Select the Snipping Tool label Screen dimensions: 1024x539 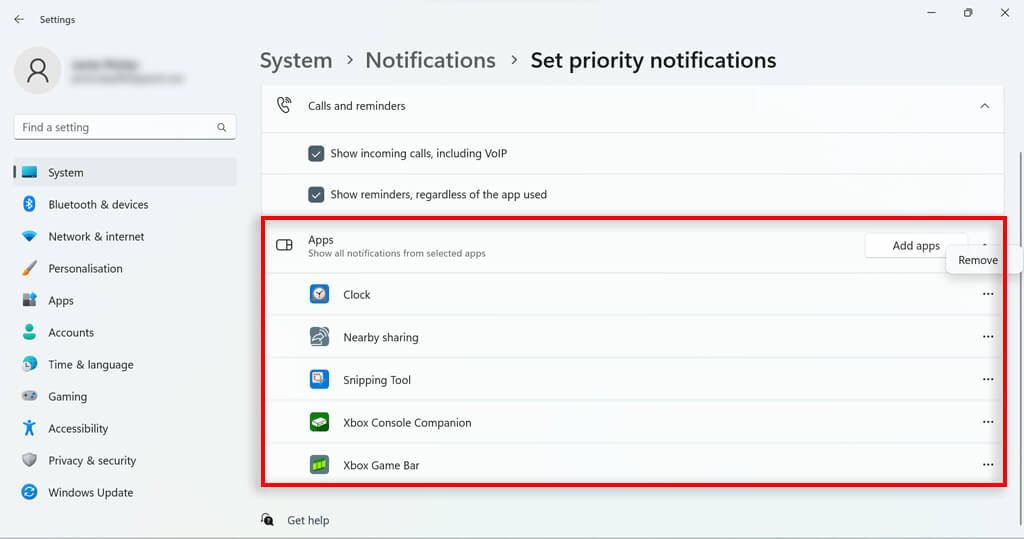[x=377, y=380]
